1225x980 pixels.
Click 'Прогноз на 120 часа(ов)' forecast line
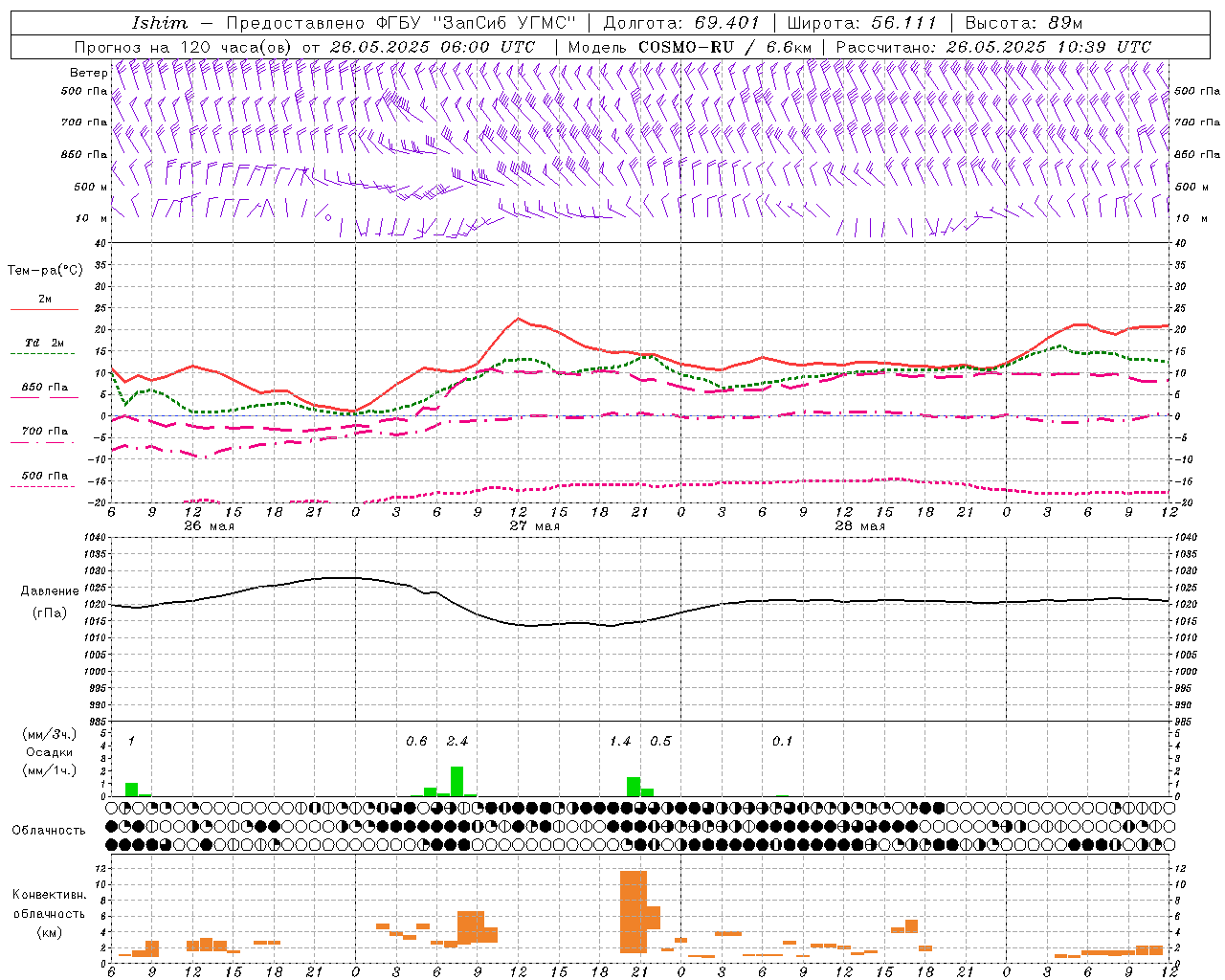click(x=186, y=47)
